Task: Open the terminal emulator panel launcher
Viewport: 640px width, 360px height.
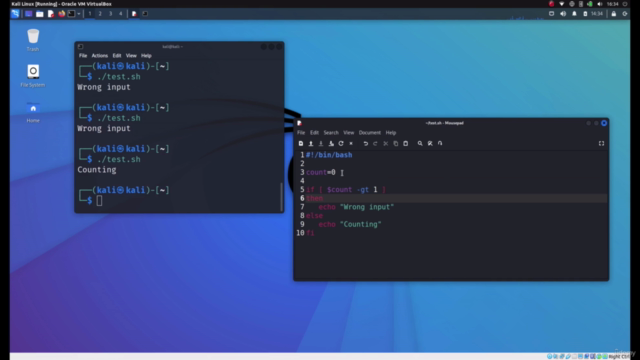Action: pos(71,13)
